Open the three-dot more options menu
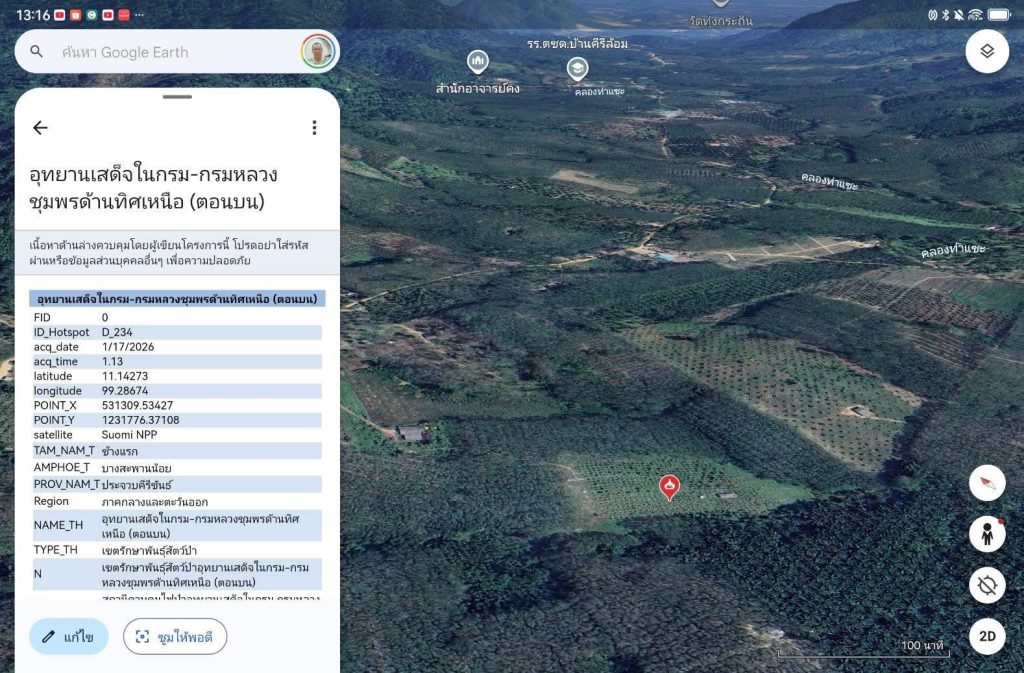Viewport: 1024px width, 673px height. click(x=314, y=128)
